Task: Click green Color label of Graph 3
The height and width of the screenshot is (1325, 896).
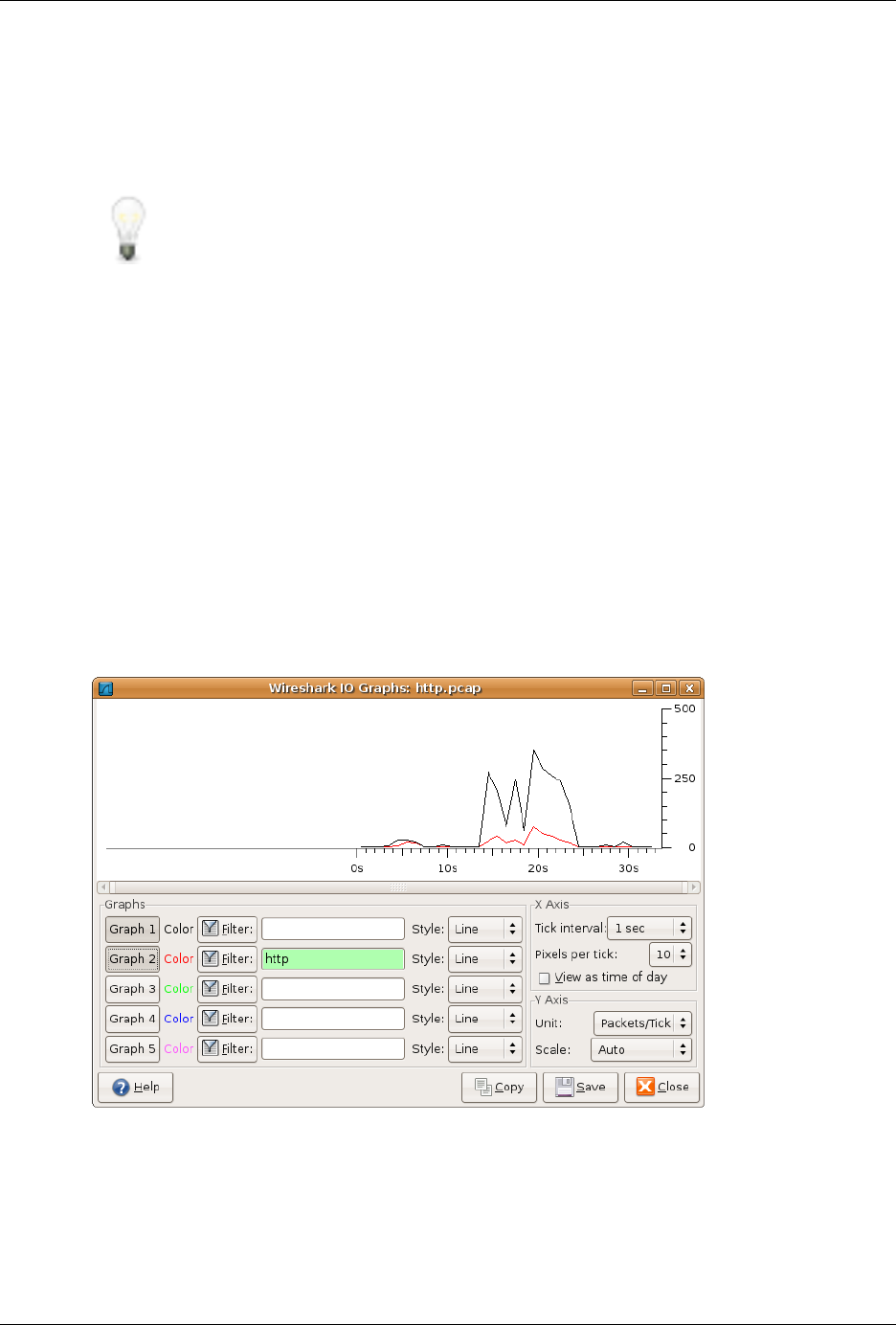Action: tap(178, 989)
